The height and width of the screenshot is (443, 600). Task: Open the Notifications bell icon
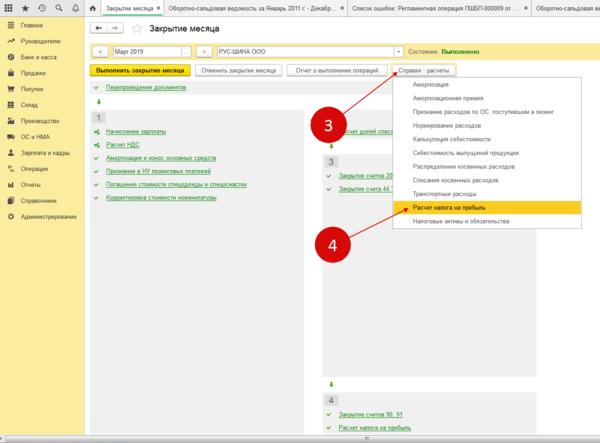coord(75,8)
